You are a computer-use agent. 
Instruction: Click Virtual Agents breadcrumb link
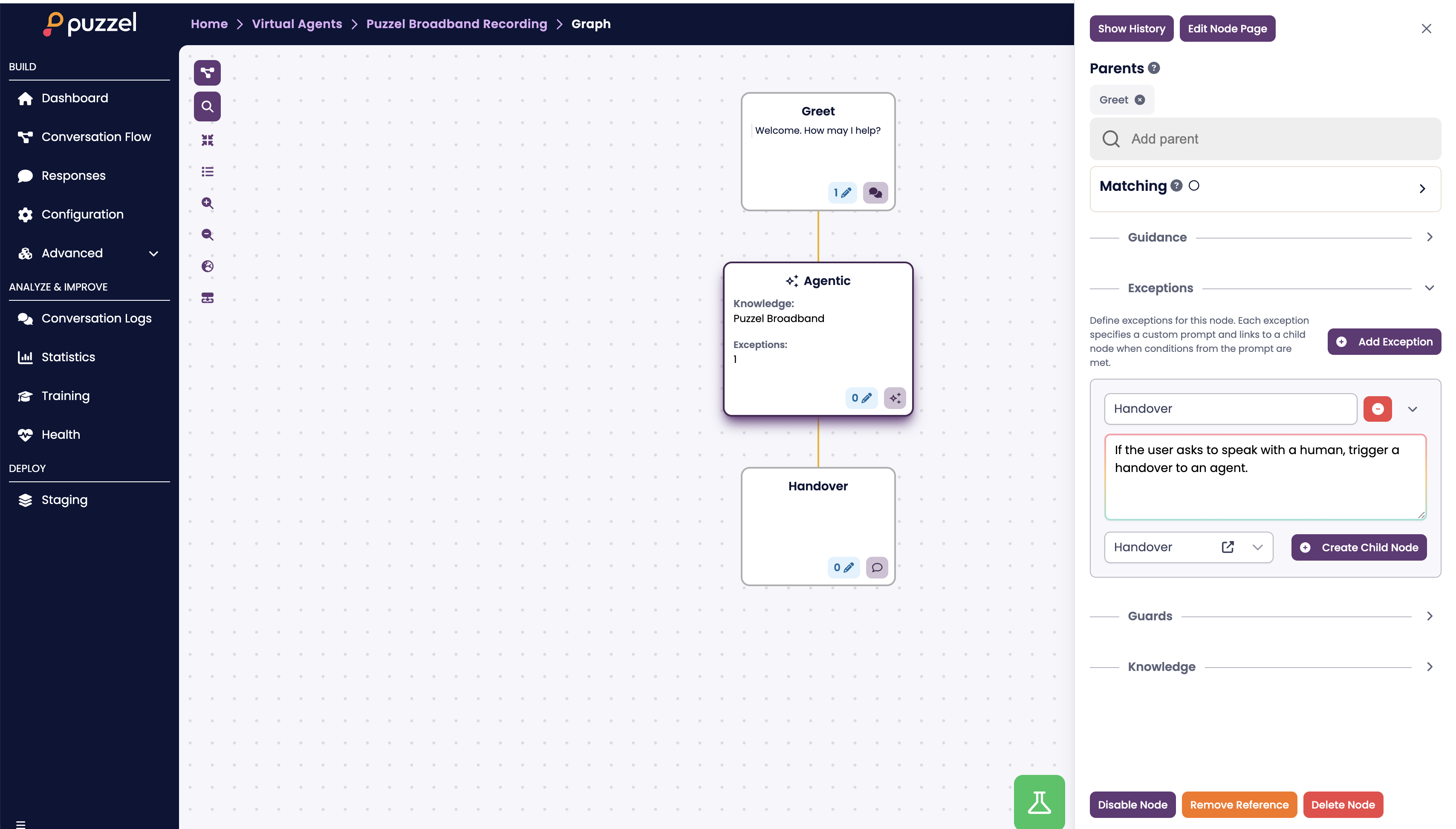(x=297, y=24)
